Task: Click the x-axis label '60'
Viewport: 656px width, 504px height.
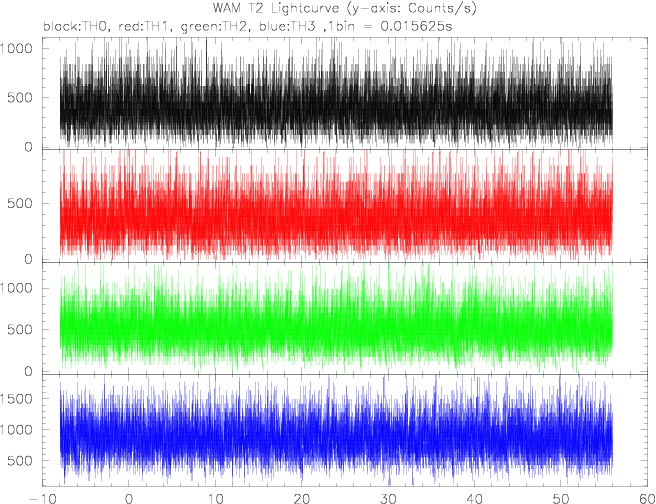Action: [647, 499]
